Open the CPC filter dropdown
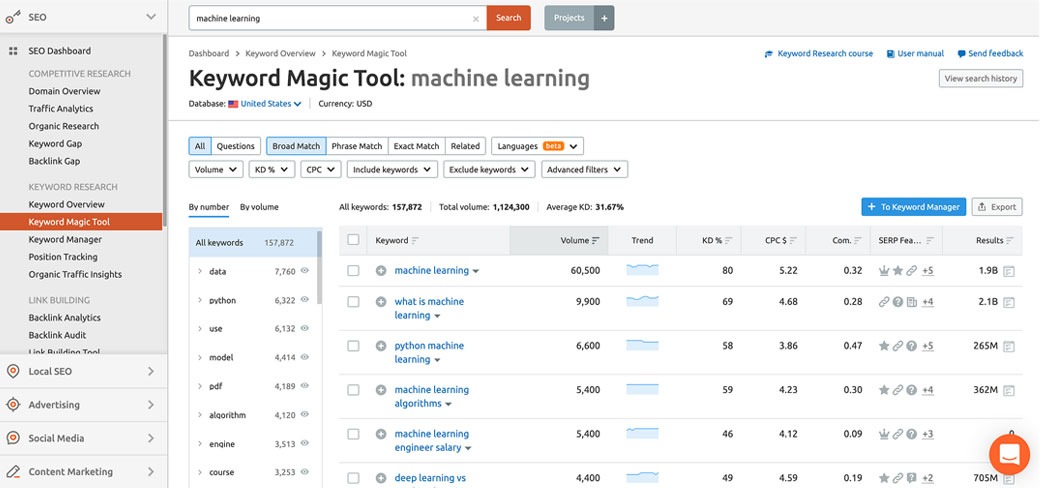Viewport: 1040px width, 488px height. 320,170
